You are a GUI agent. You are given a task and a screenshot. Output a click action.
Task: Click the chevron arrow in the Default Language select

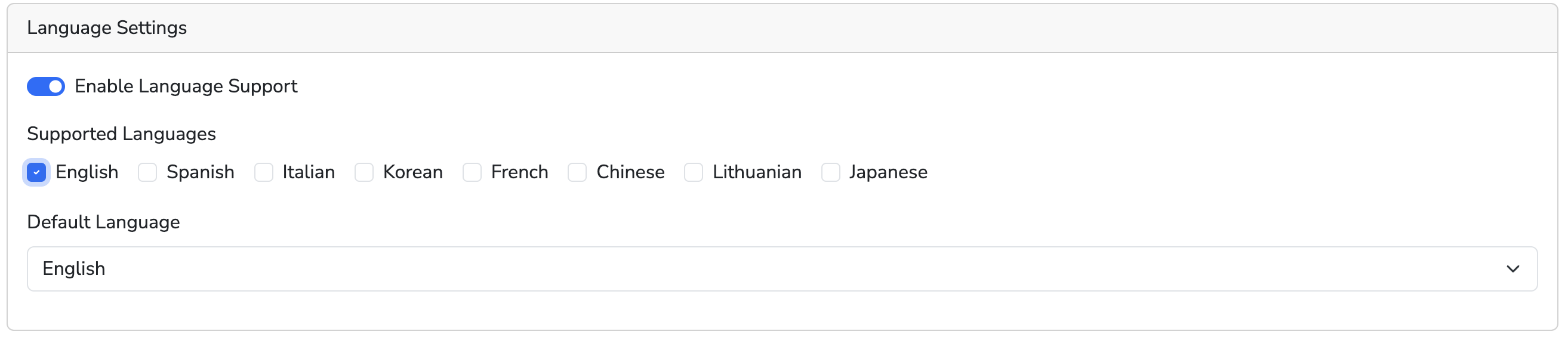click(1512, 269)
